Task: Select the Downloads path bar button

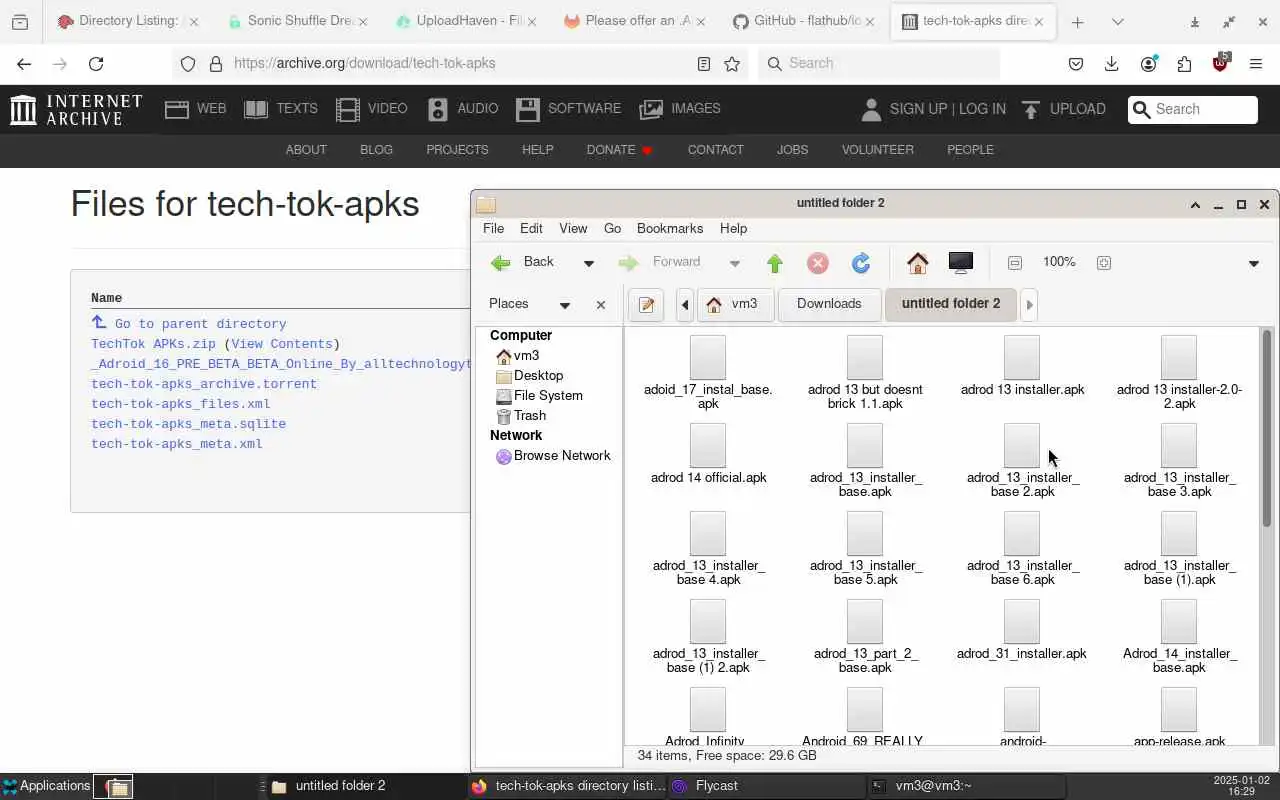Action: tap(829, 305)
